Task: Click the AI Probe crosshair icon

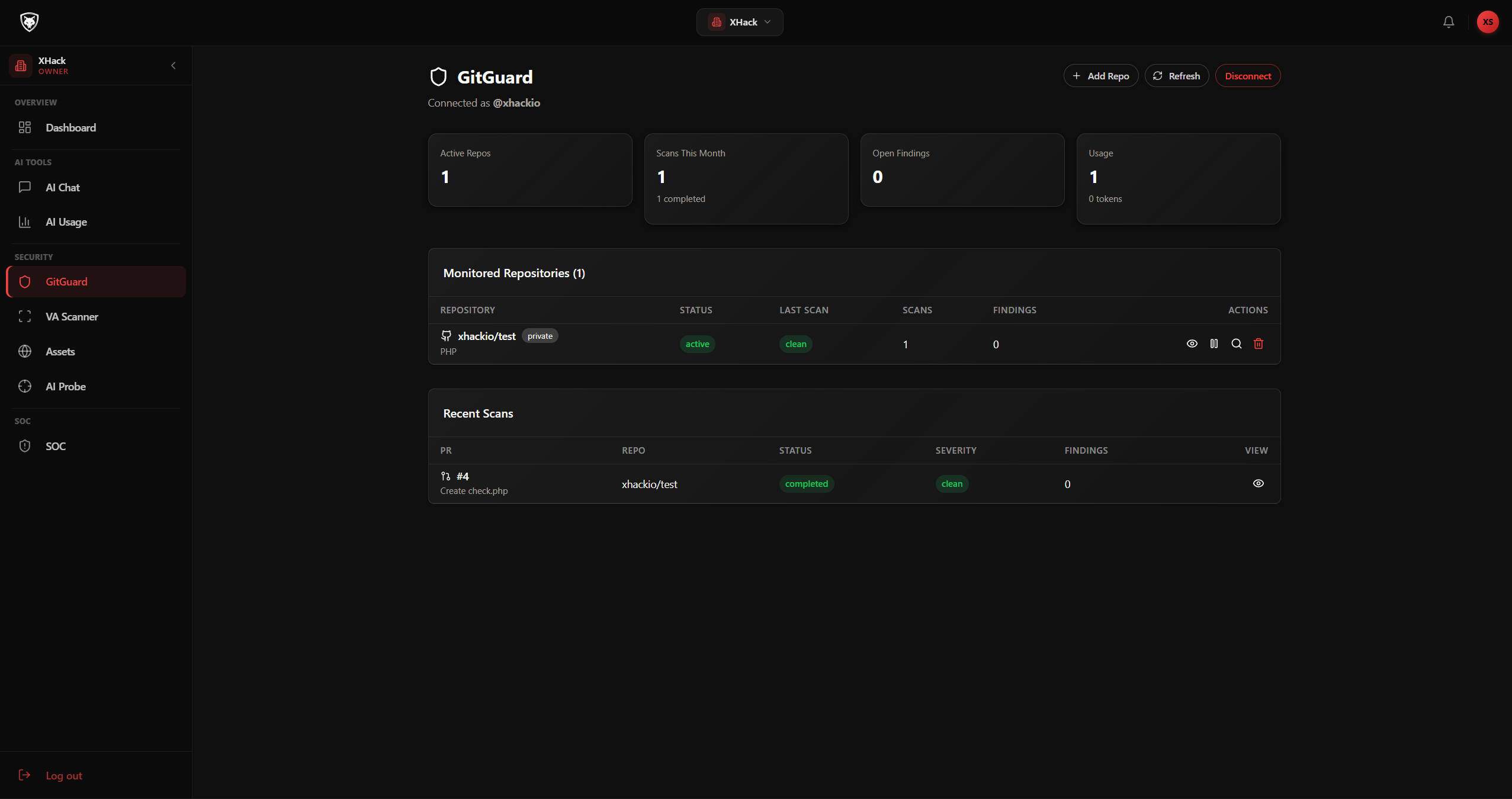Action: click(25, 387)
